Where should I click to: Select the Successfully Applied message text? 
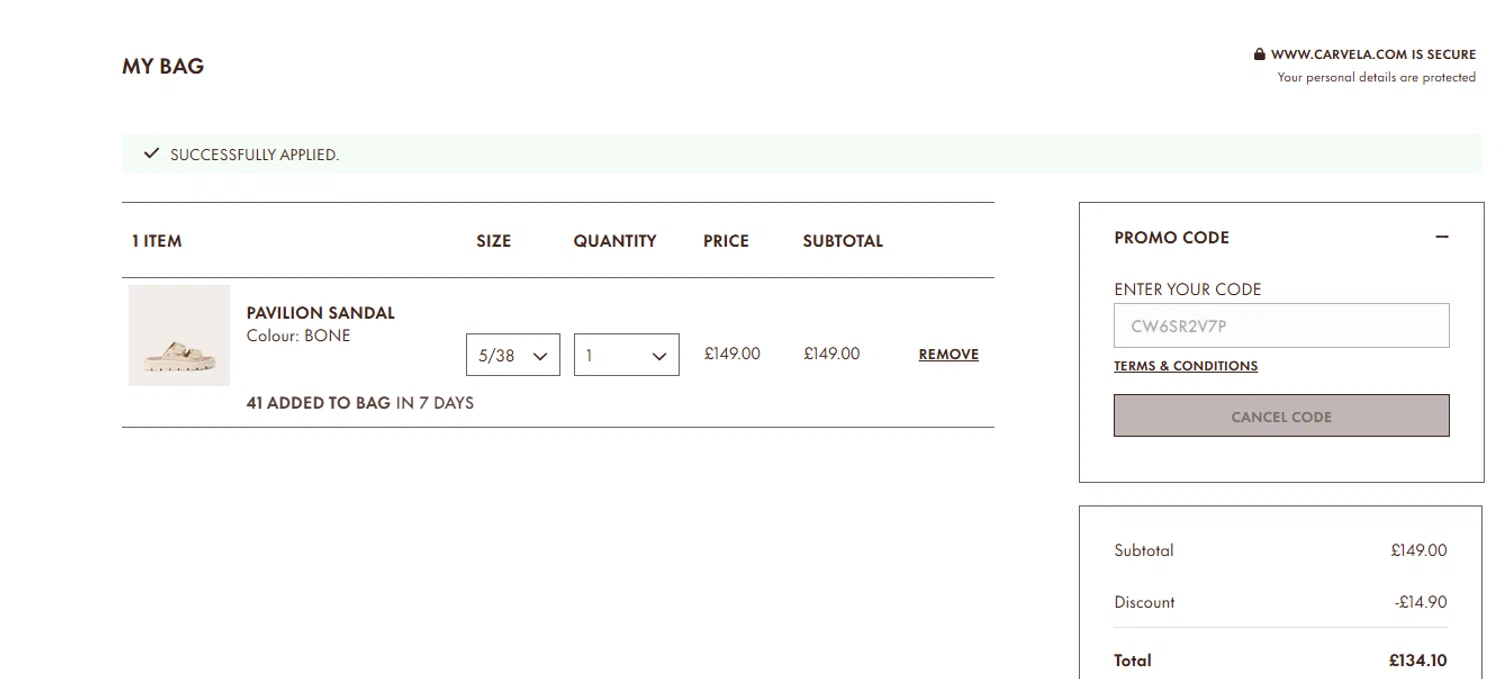click(x=254, y=155)
